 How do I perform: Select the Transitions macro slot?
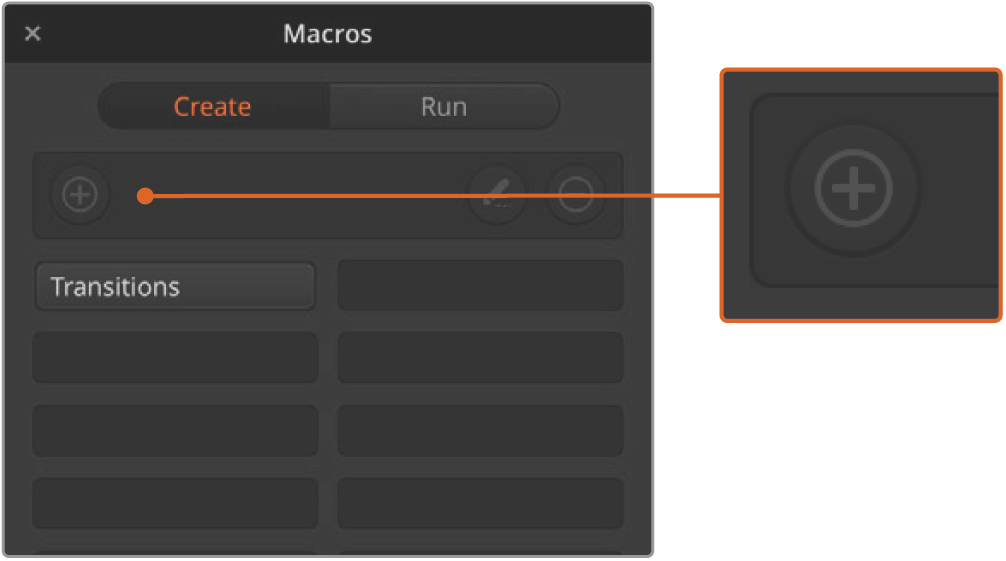click(x=175, y=287)
